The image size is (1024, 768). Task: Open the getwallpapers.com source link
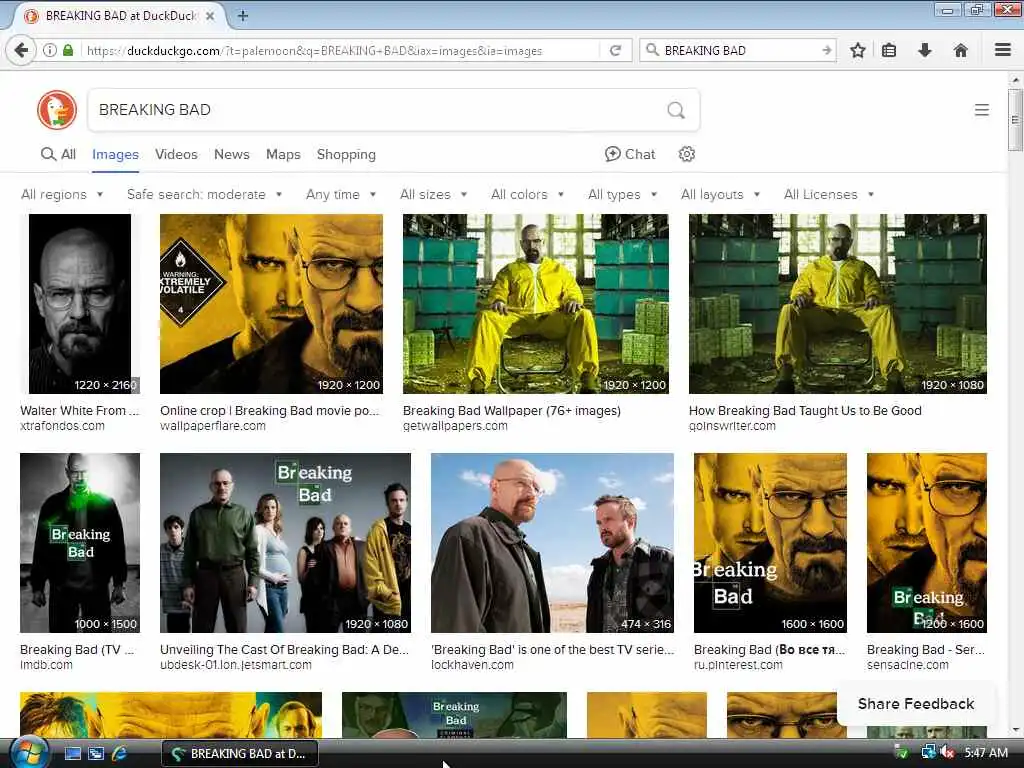455,426
